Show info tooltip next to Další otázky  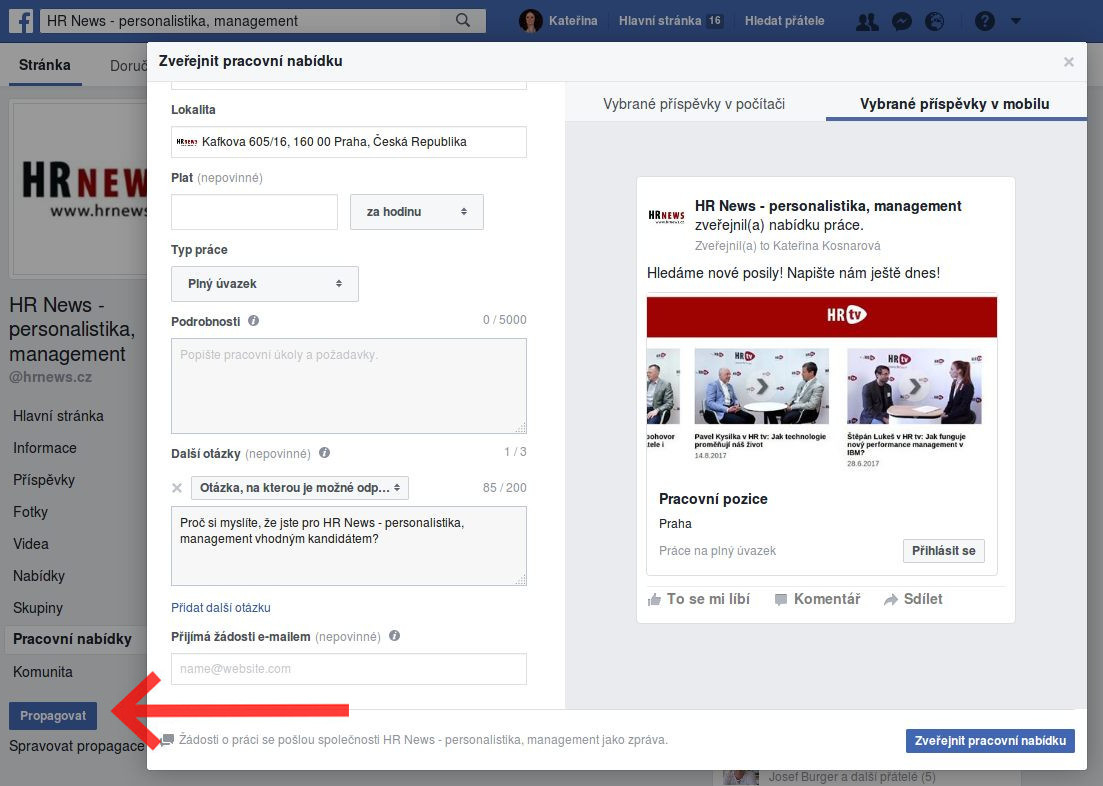click(x=324, y=453)
